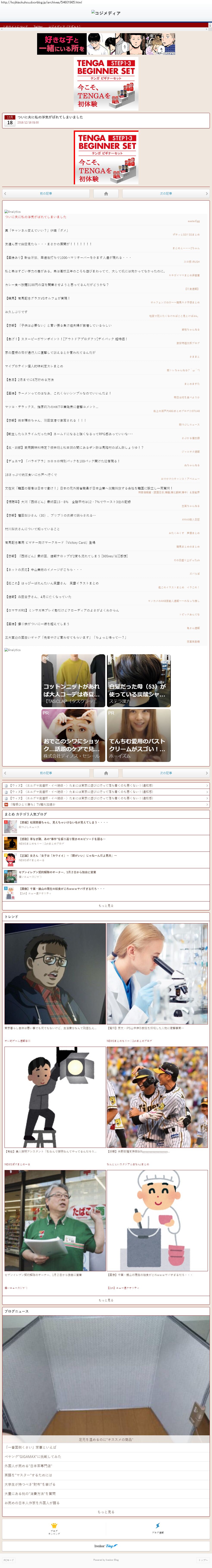212x1568 pixels.
Task: Click the コジメディア header logo image
Action: click(x=106, y=13)
